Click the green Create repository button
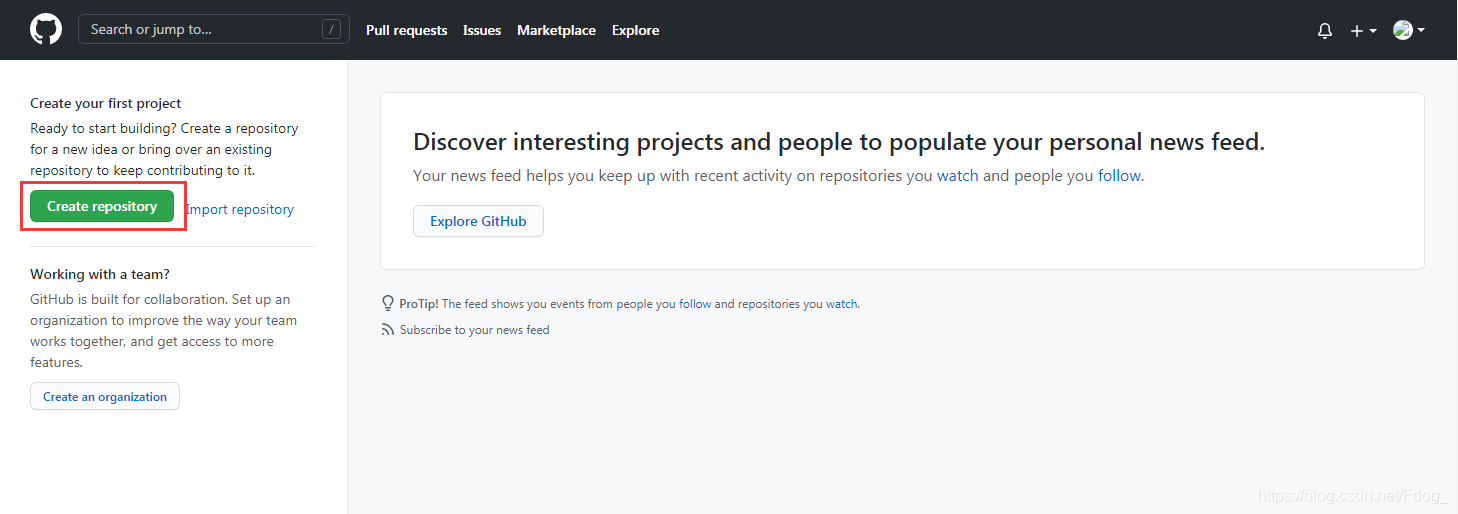1458x514 pixels. pyautogui.click(x=102, y=206)
